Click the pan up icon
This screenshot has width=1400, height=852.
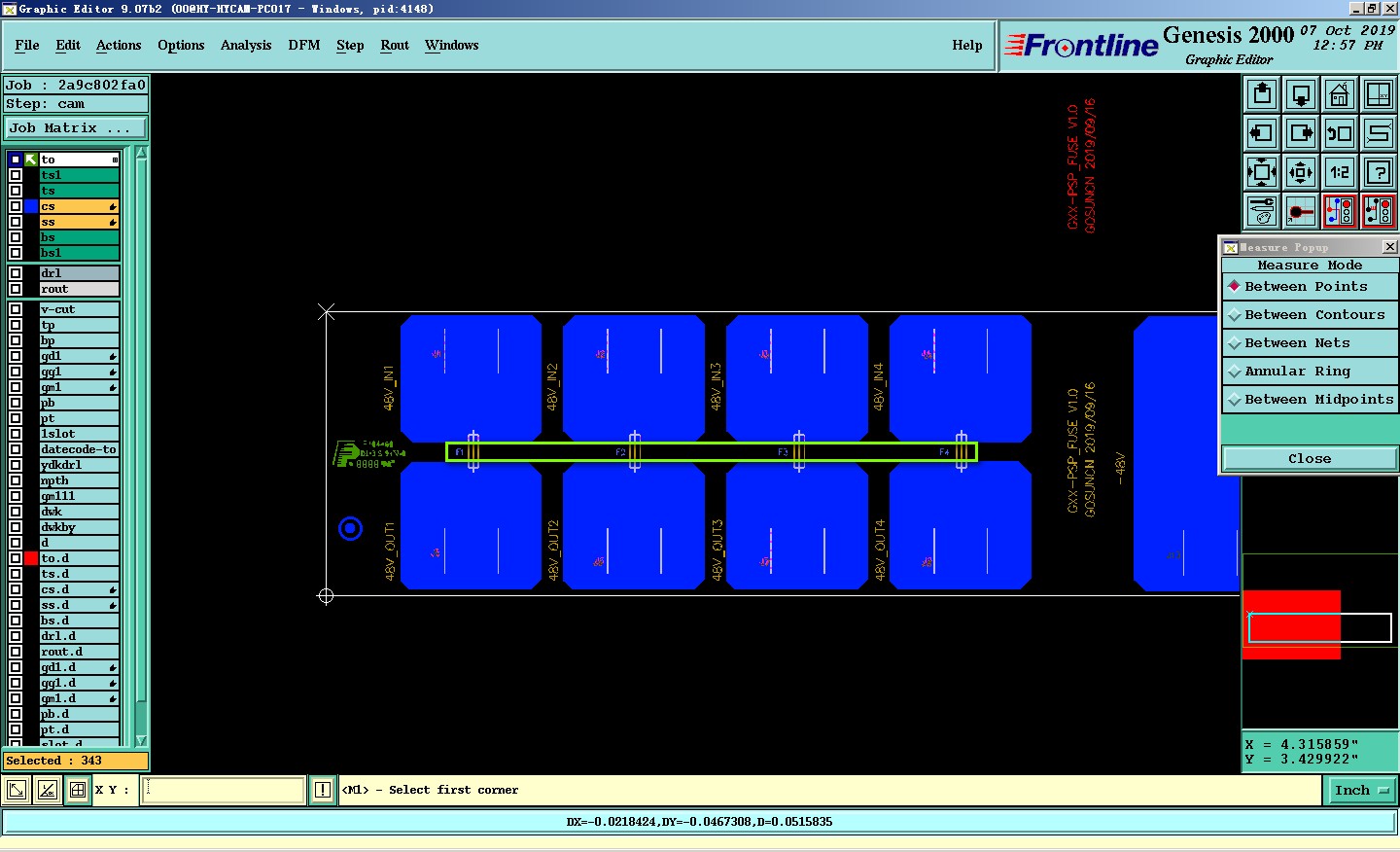[1262, 94]
